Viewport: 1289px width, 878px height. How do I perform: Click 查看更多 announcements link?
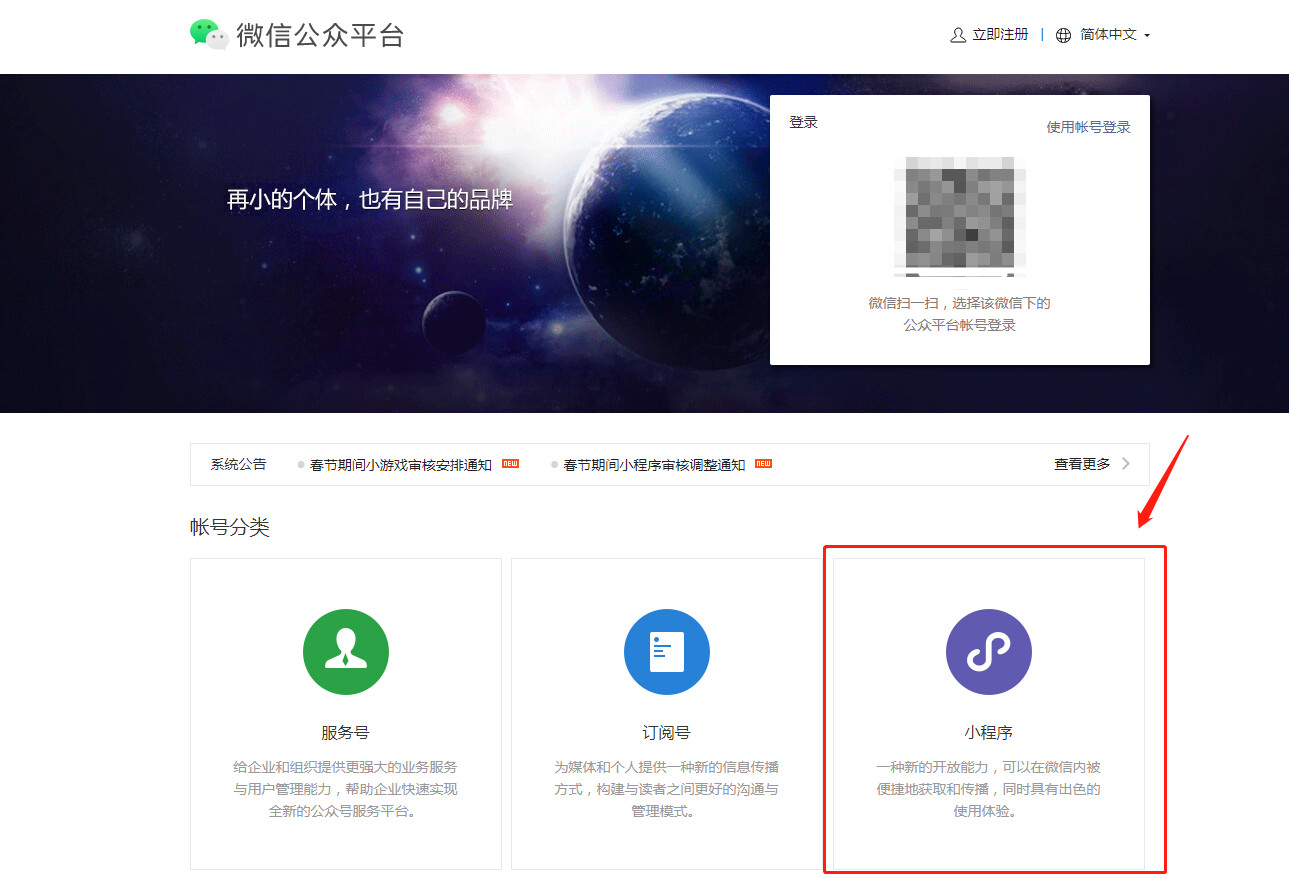(x=1082, y=464)
